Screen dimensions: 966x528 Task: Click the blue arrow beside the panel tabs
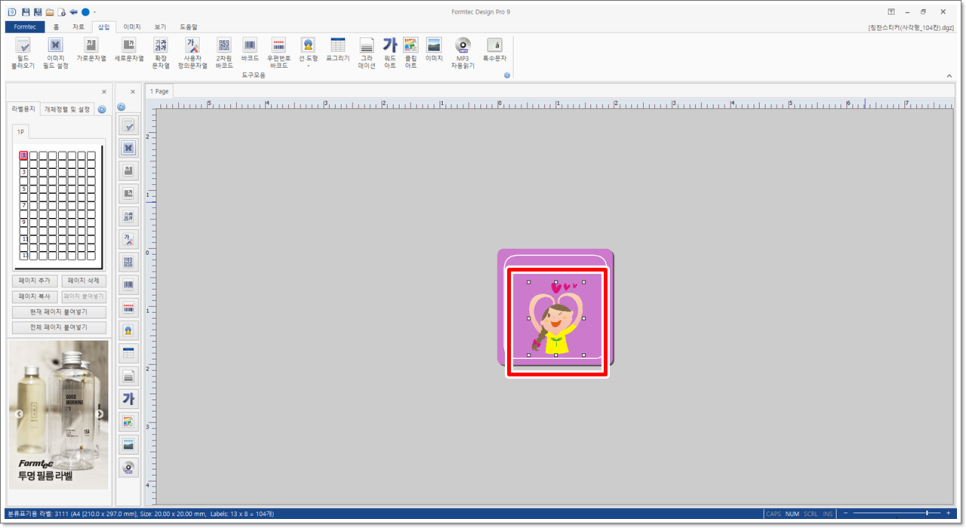click(102, 110)
